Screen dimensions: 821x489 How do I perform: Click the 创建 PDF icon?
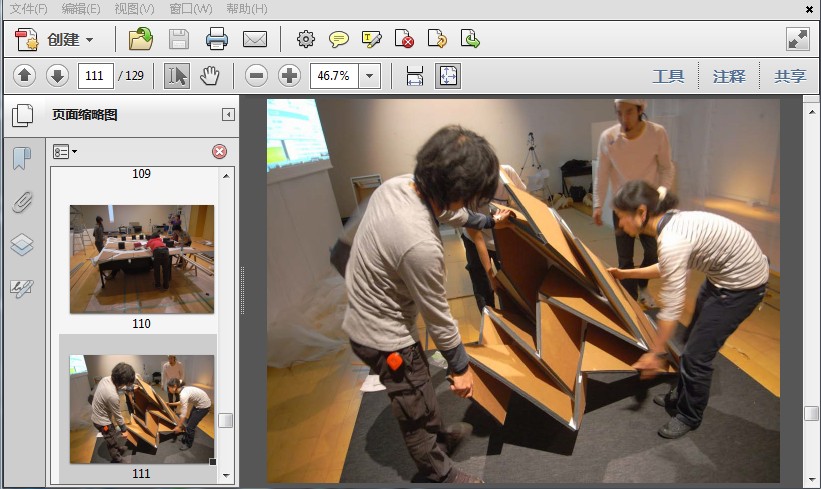[x=26, y=39]
